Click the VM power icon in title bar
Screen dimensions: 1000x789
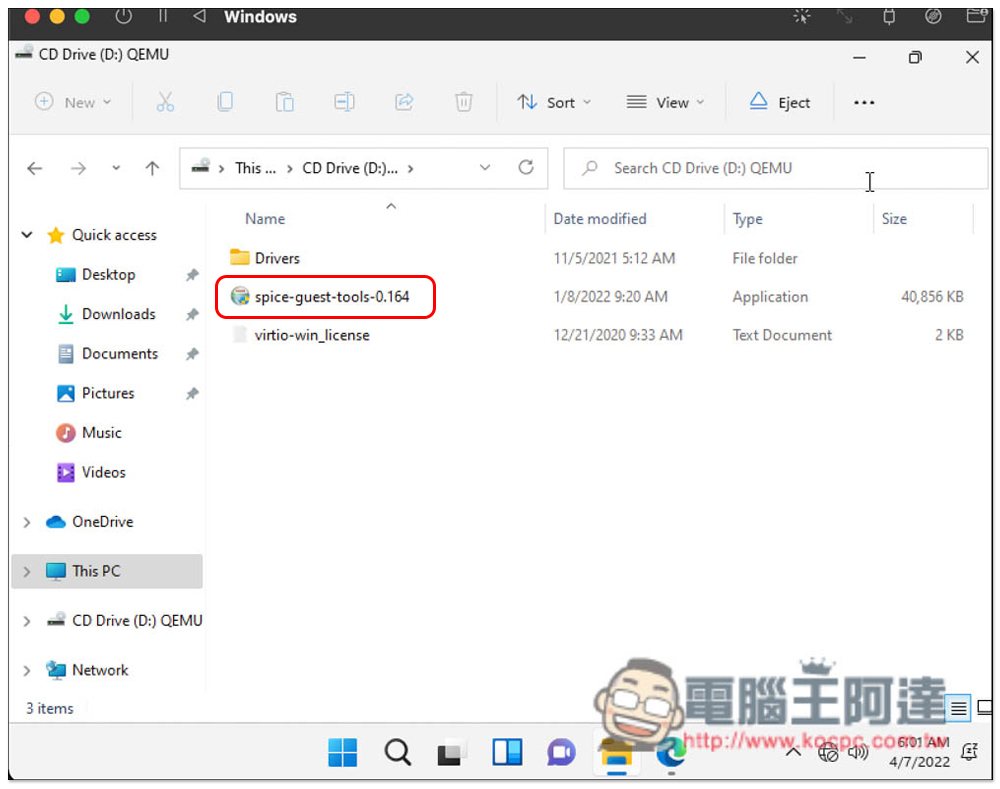124,17
